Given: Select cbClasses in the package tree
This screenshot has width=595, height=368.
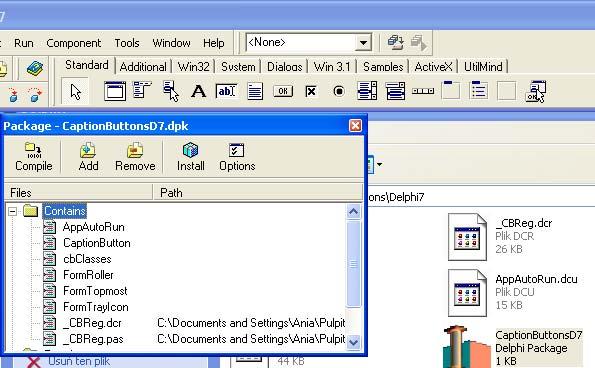Looking at the screenshot, I should coord(87,259).
